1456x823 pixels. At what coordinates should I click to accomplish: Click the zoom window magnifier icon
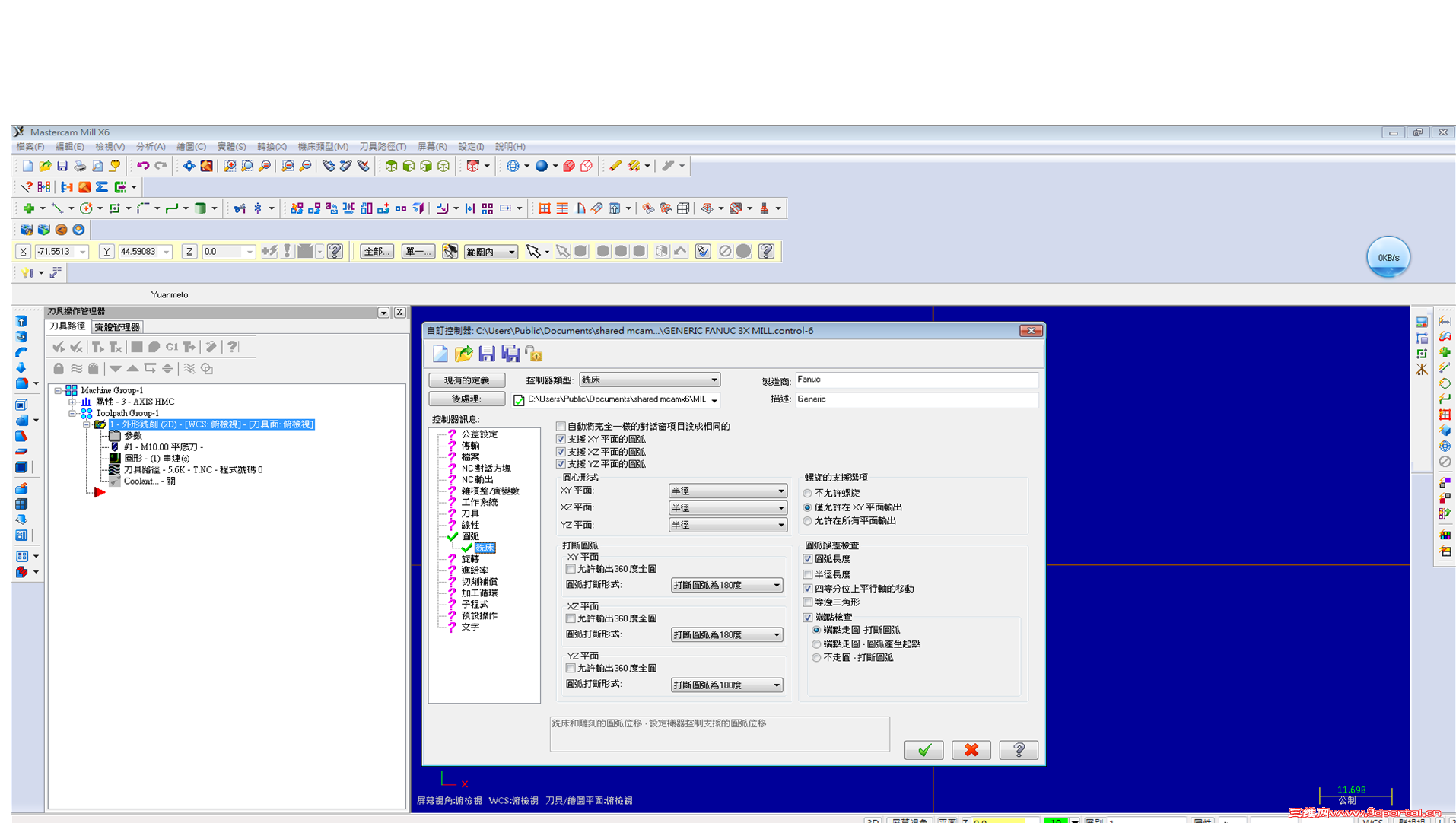click(230, 166)
